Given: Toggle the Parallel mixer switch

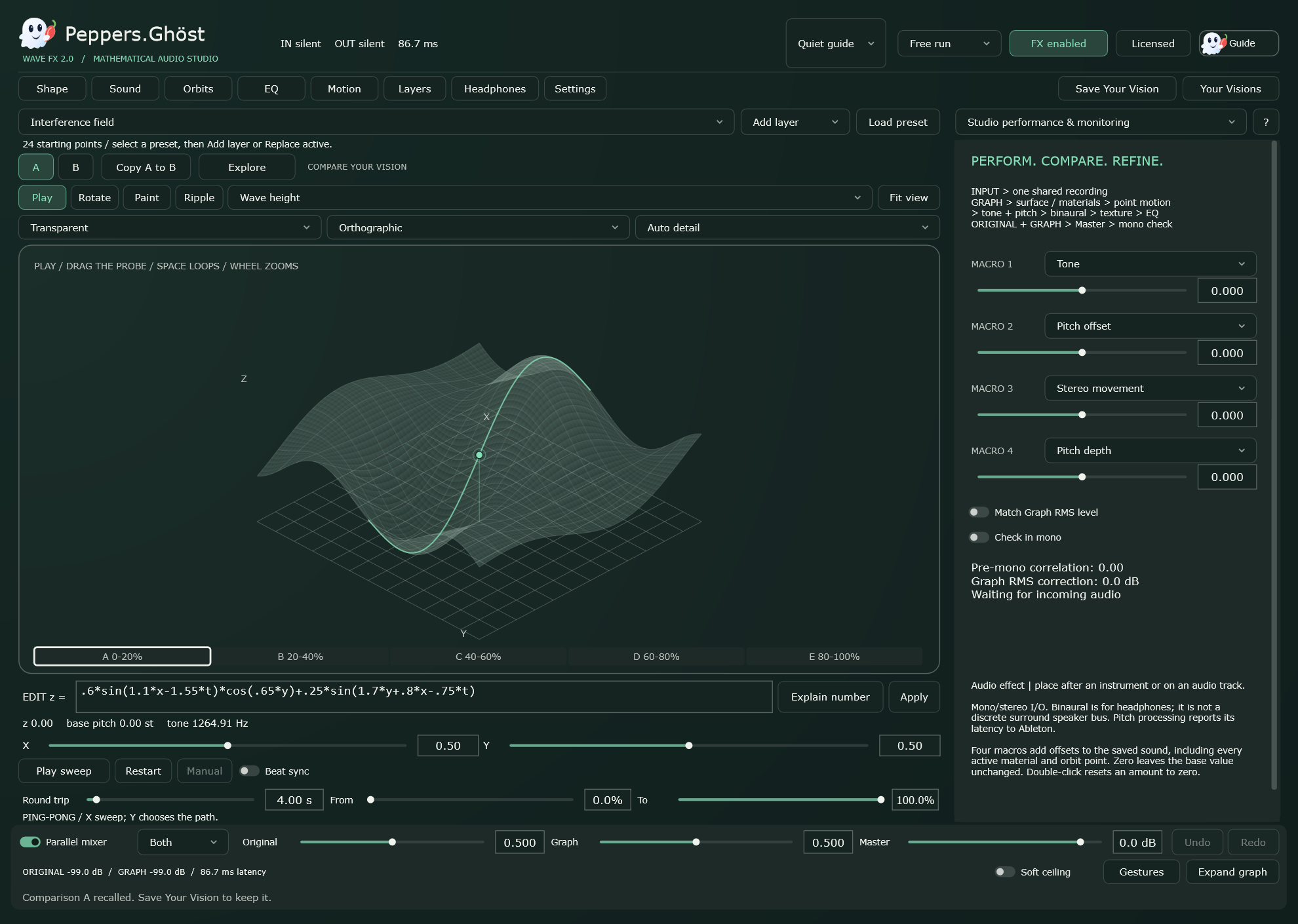Looking at the screenshot, I should tap(30, 842).
